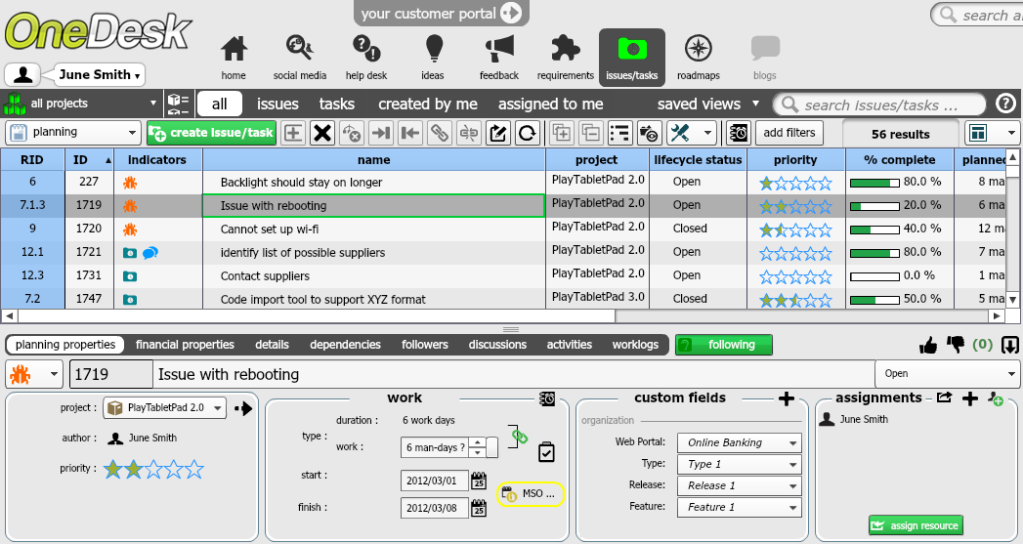Screen dimensions: 1023x544
Task: Open the requirements puzzle-piece section
Action: 565,58
